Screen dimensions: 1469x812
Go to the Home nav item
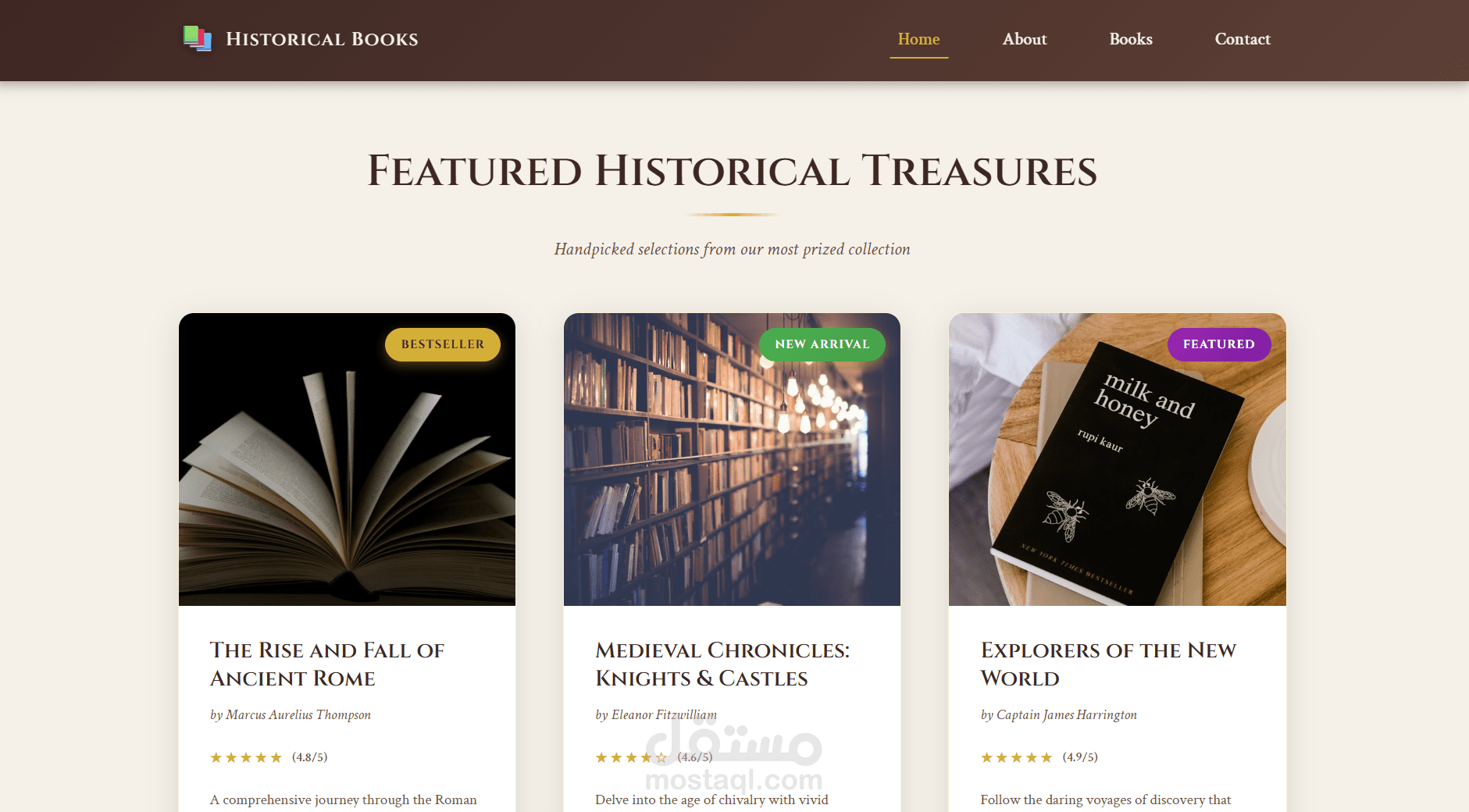[918, 39]
